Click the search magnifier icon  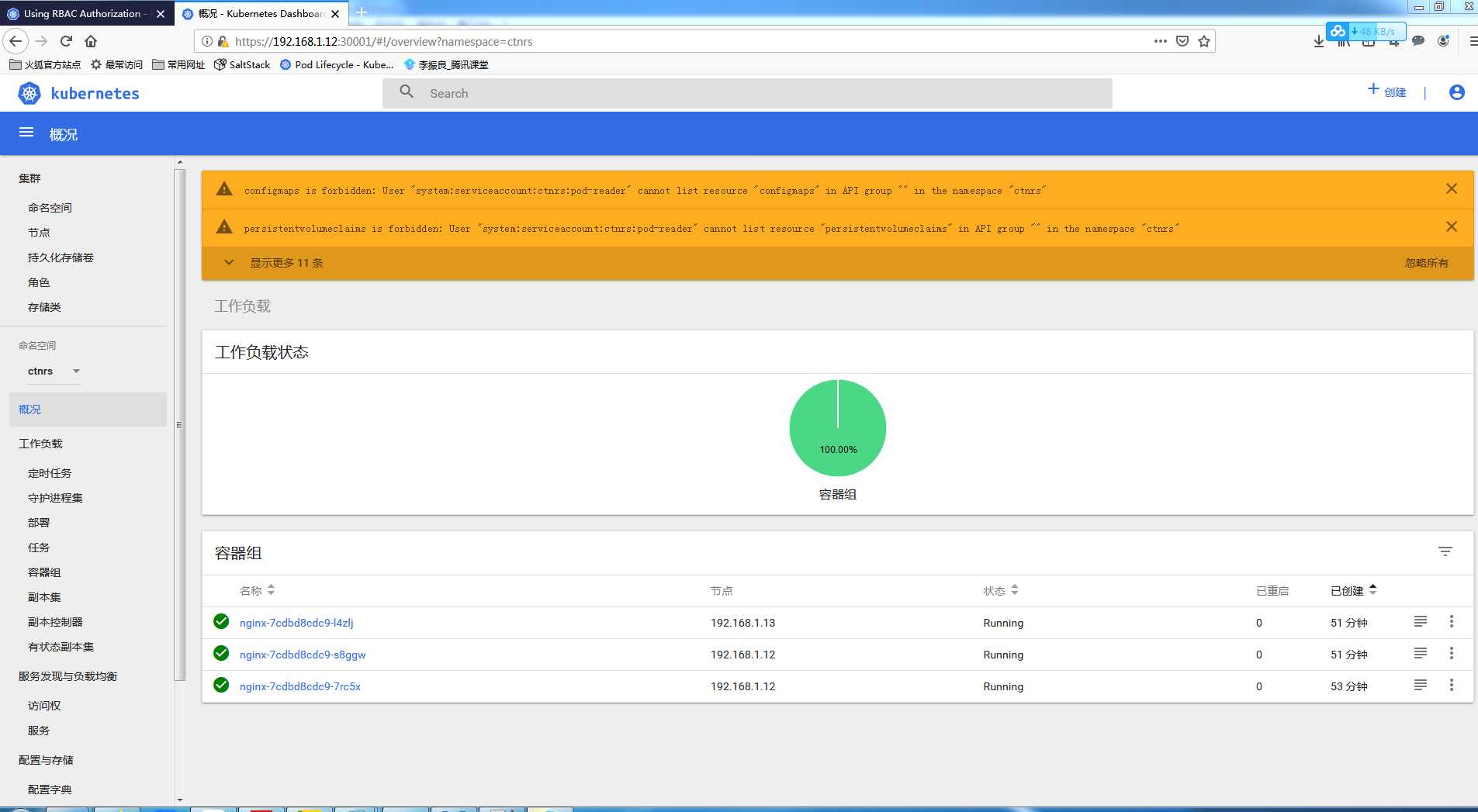(x=407, y=92)
